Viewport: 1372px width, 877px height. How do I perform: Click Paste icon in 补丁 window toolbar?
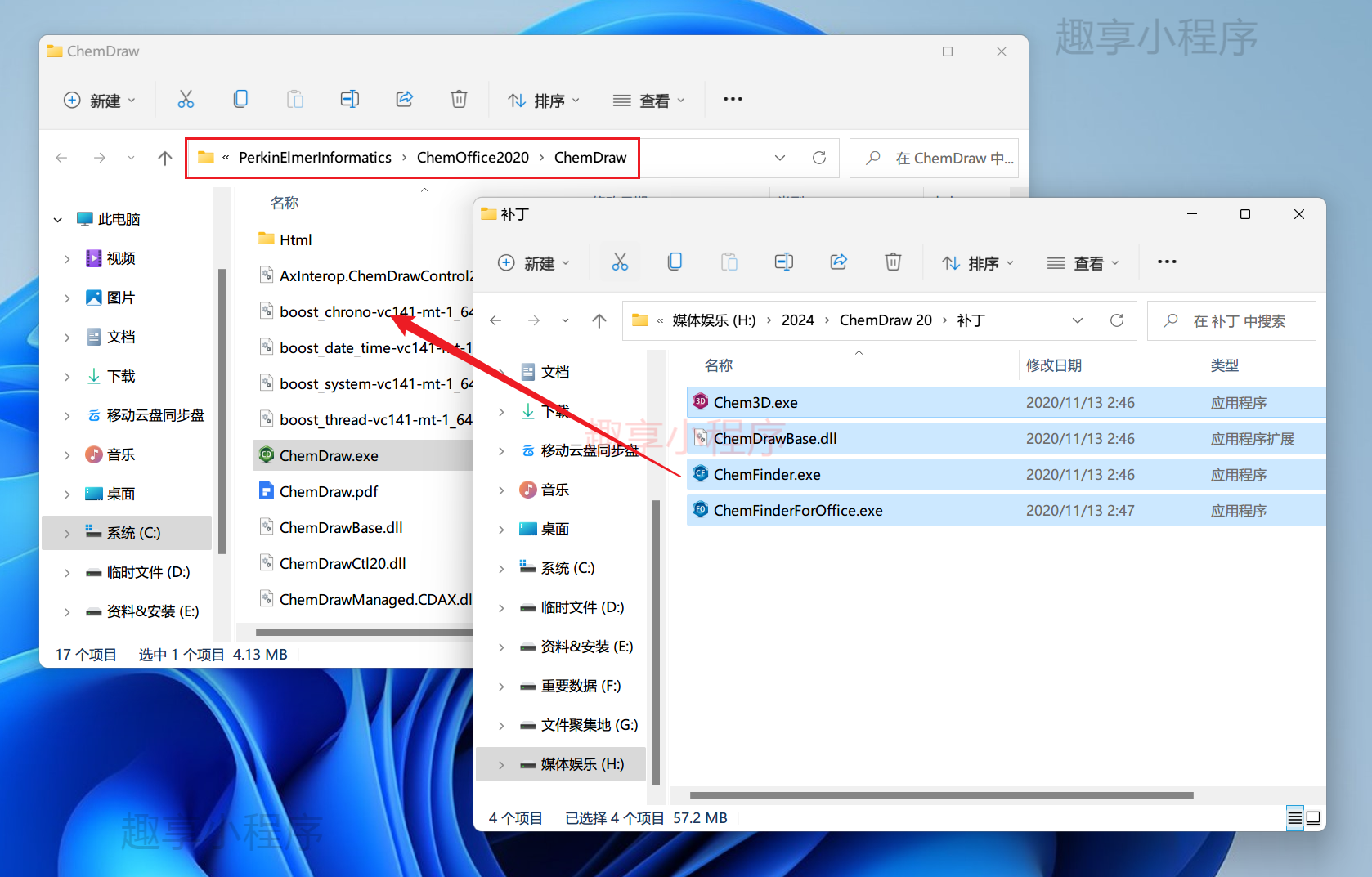pos(729,262)
